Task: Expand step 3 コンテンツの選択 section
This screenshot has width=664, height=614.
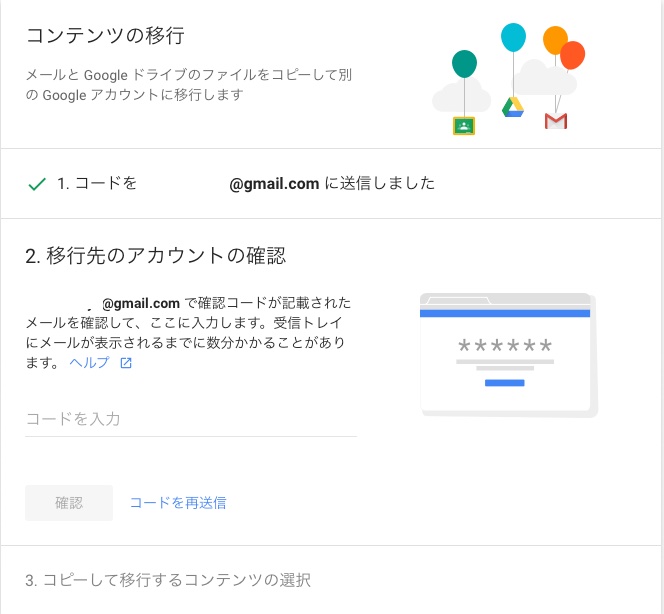Action: pos(331,580)
